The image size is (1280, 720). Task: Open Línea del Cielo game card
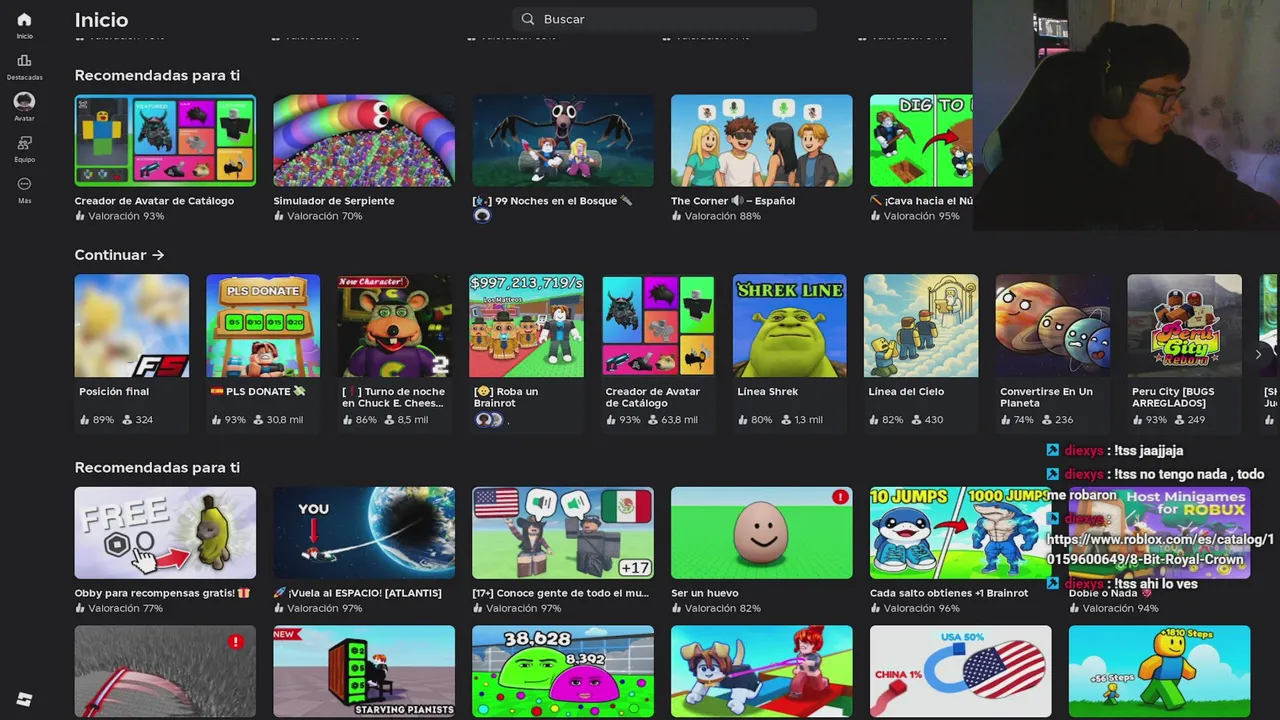coord(921,352)
